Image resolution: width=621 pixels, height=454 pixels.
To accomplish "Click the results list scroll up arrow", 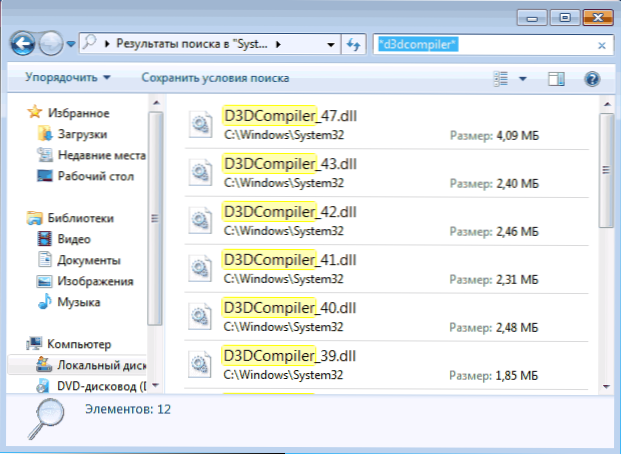I will [x=607, y=104].
